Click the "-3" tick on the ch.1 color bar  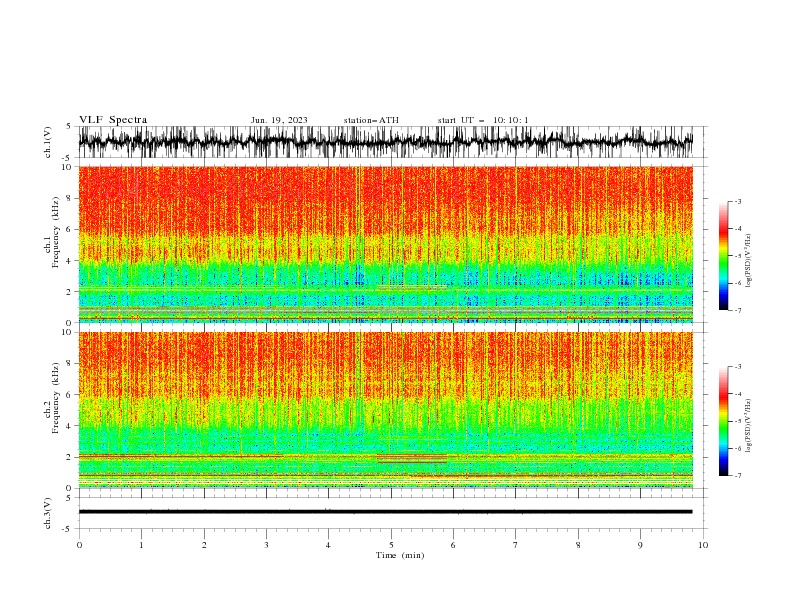(738, 201)
